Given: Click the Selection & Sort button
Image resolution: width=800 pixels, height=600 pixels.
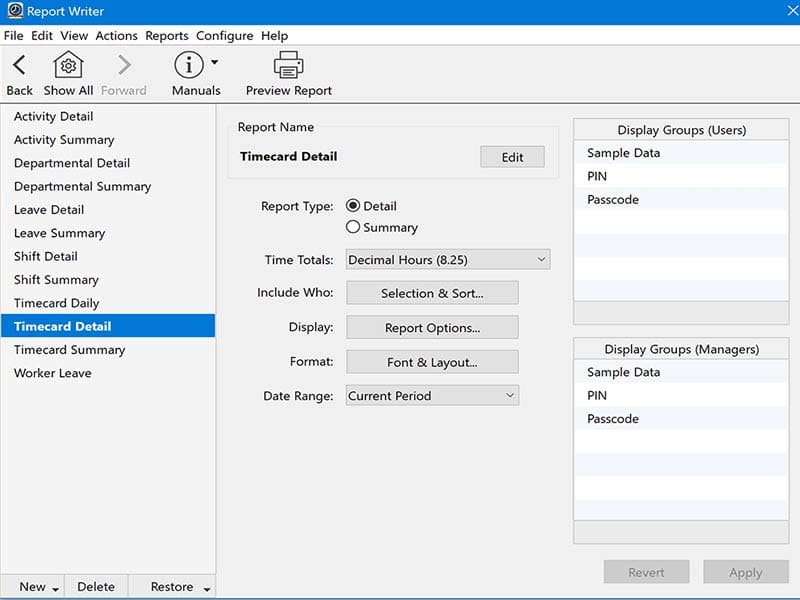Looking at the screenshot, I should pyautogui.click(x=432, y=293).
